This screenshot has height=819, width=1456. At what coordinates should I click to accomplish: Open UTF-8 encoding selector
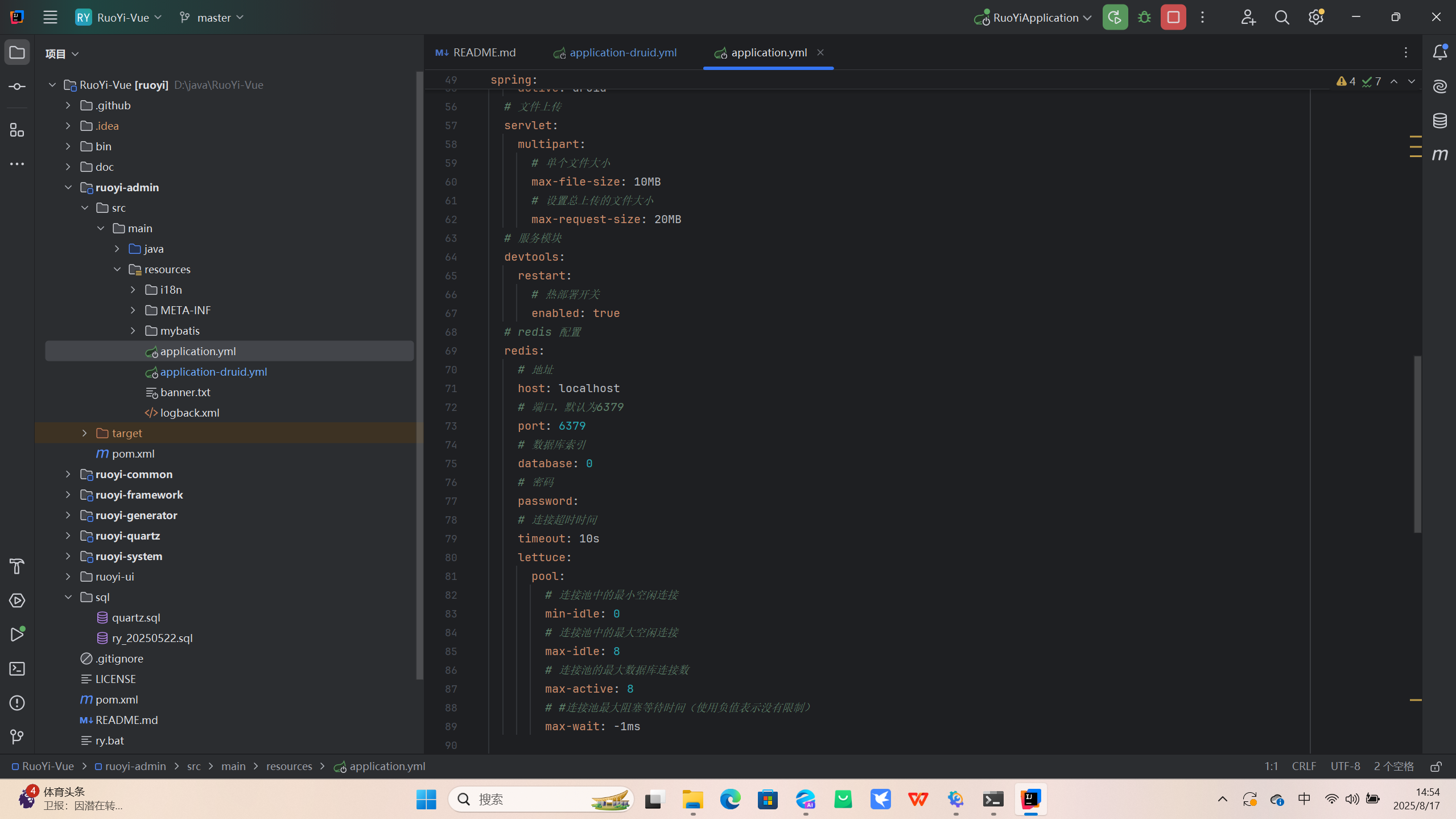(1345, 766)
